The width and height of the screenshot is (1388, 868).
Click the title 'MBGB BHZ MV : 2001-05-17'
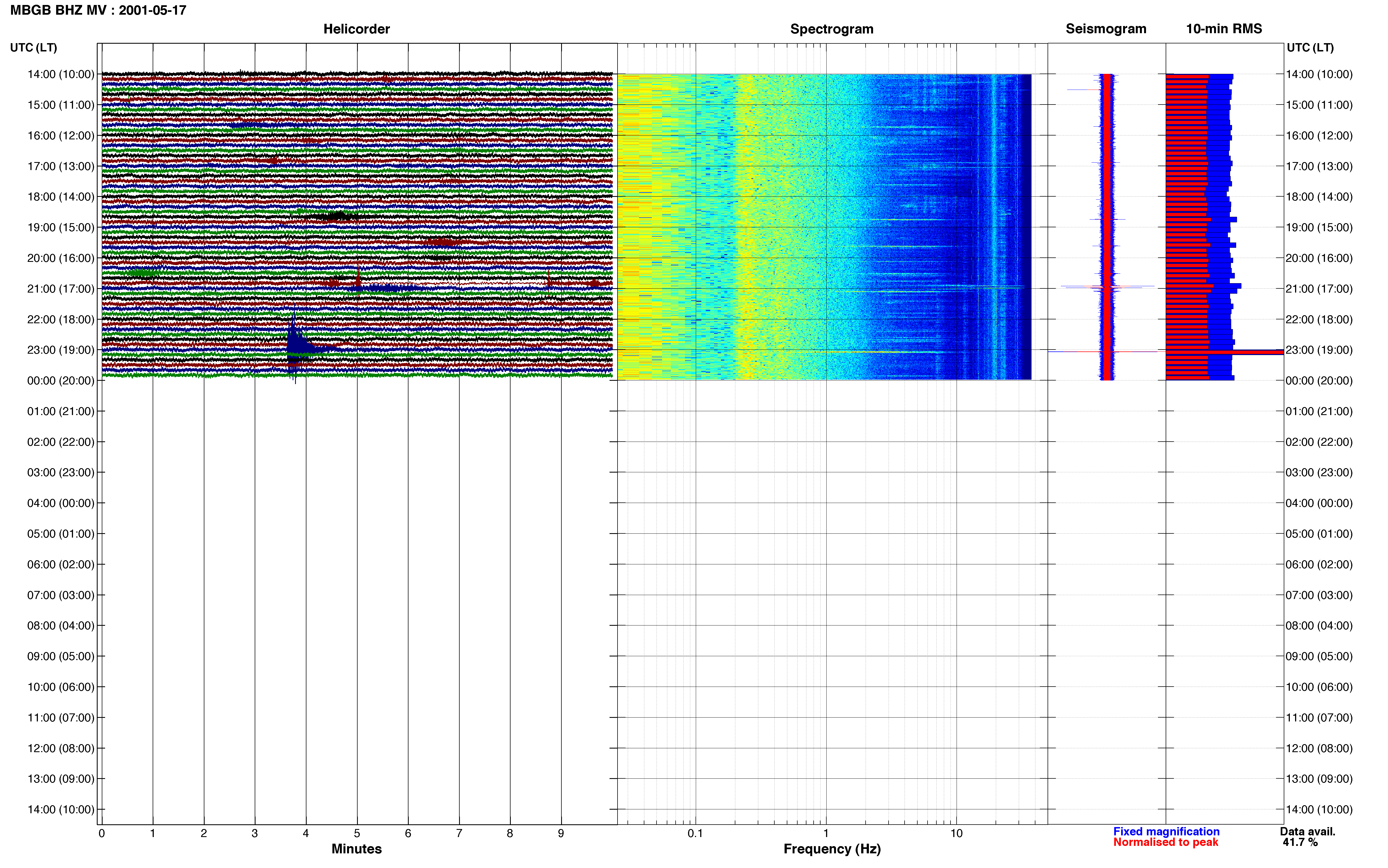[98, 10]
